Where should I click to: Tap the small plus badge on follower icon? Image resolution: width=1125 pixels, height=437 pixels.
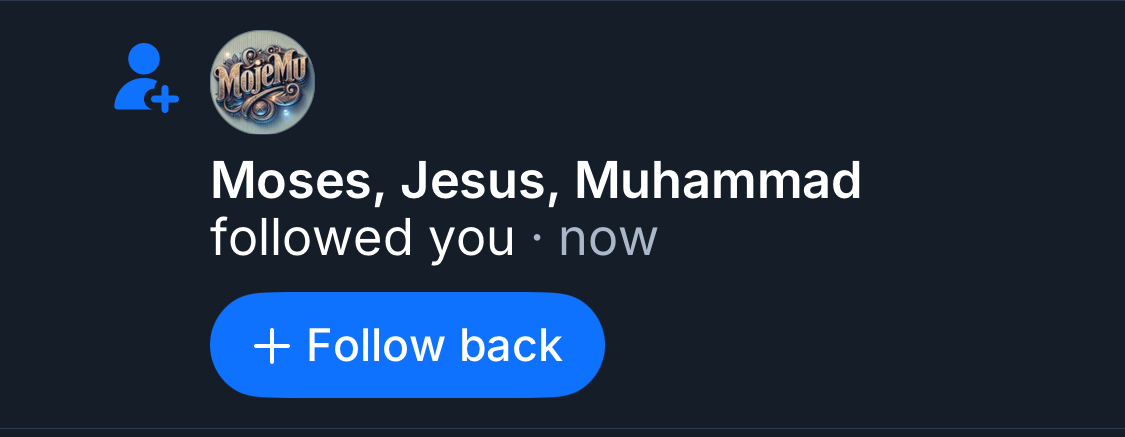coord(165,98)
